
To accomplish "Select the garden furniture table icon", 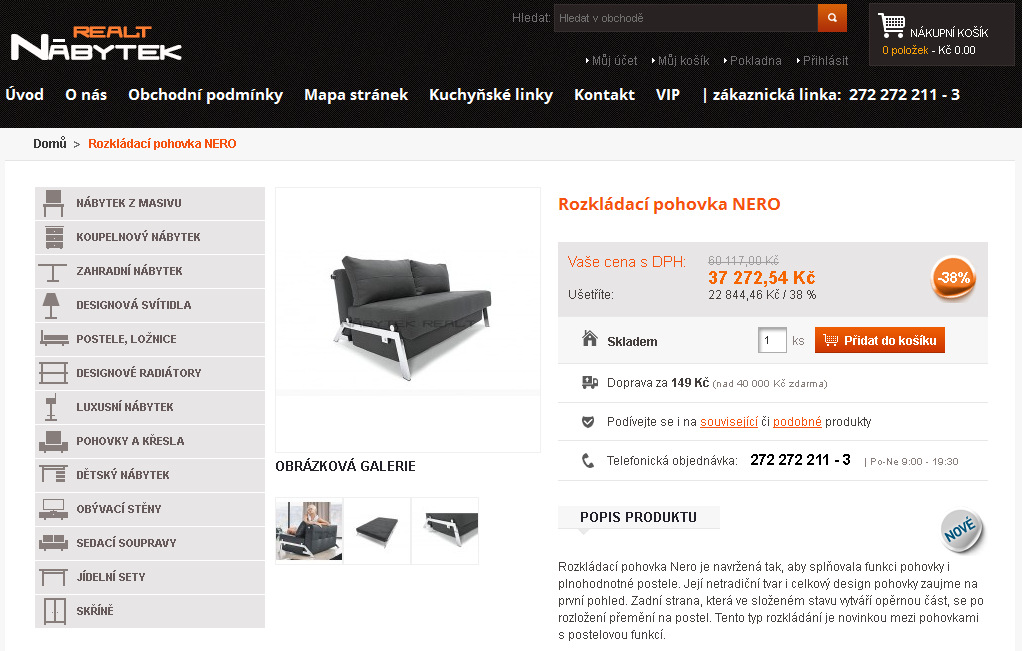I will 53,272.
